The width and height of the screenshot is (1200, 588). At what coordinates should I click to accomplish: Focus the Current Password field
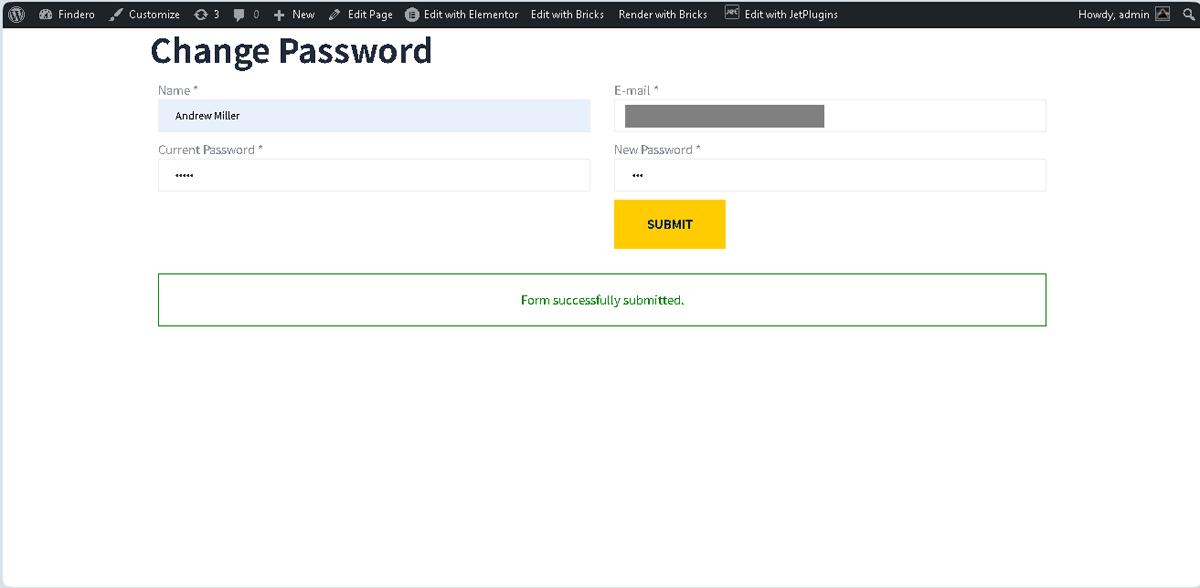click(x=374, y=175)
